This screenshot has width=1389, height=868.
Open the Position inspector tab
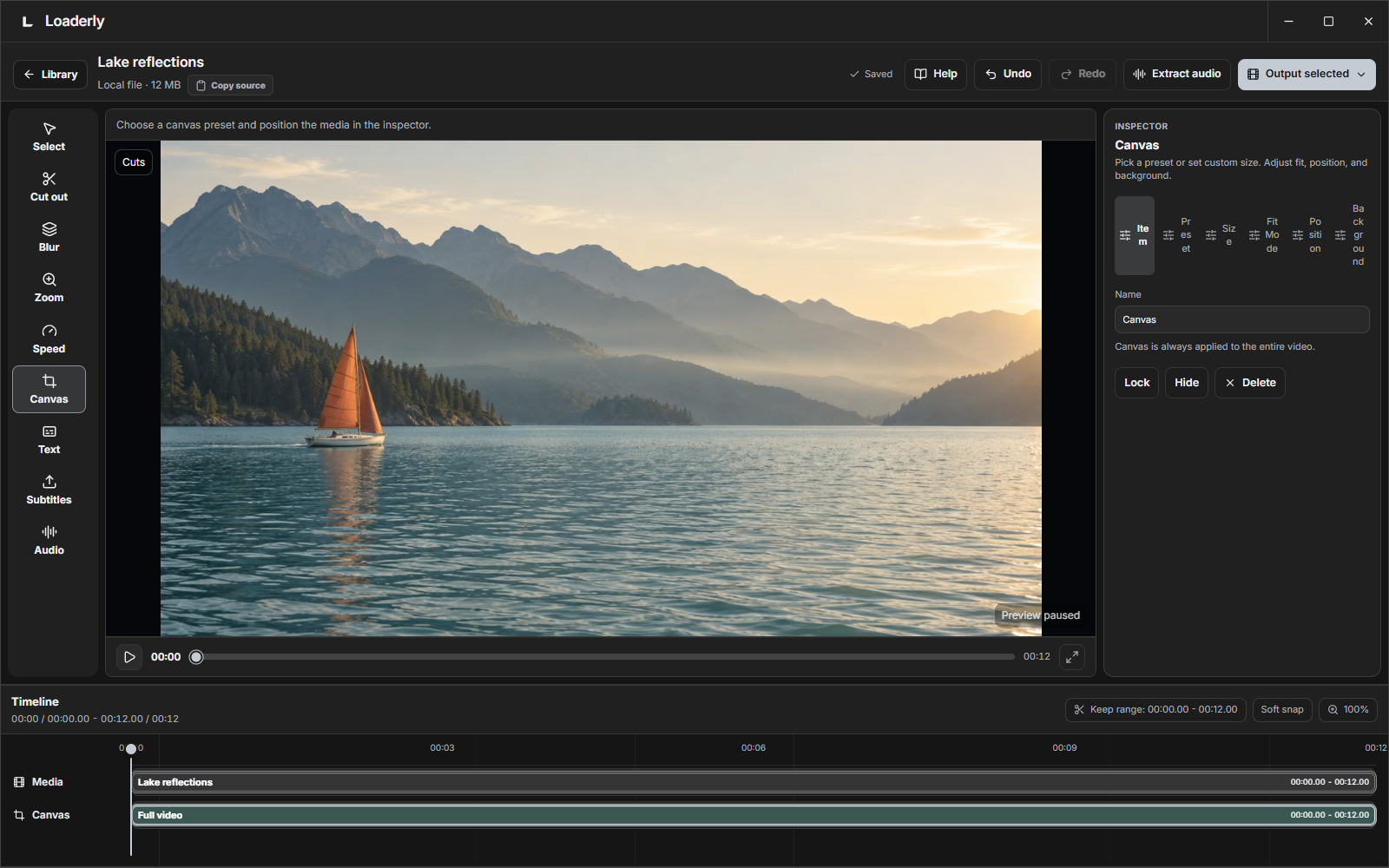pos(1307,235)
